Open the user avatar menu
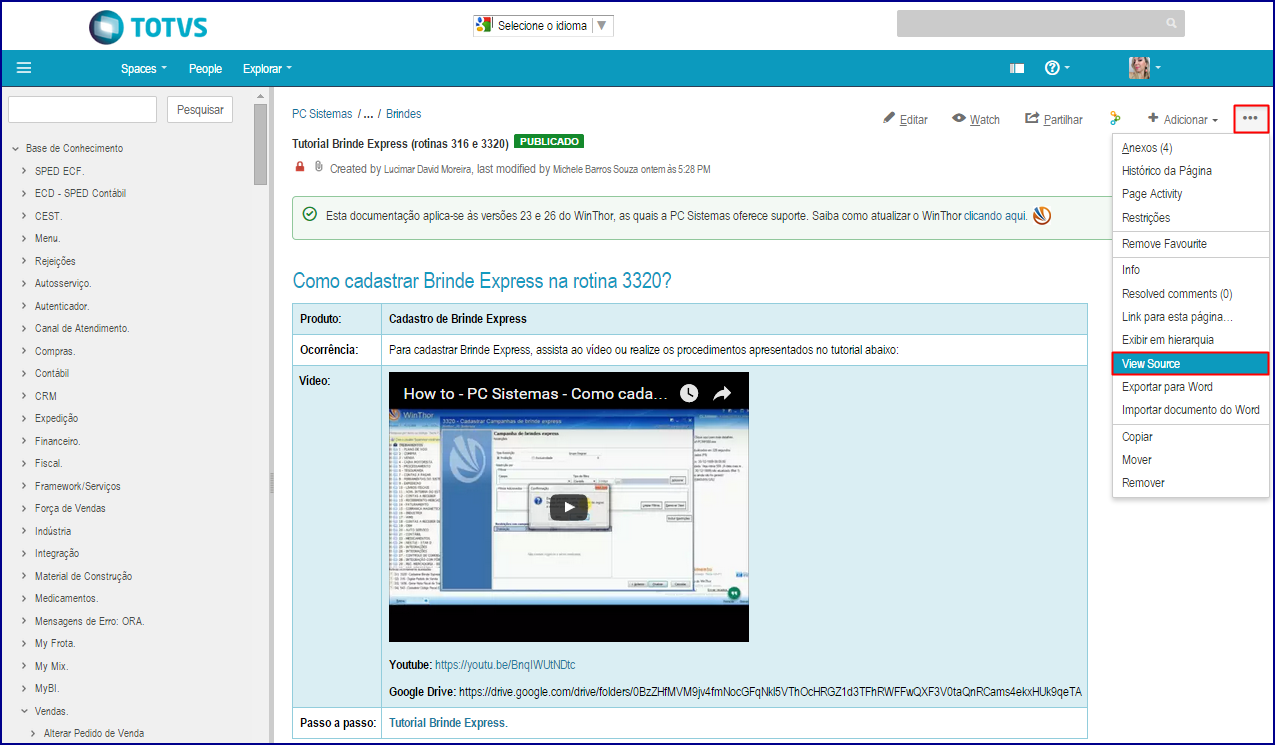1275x745 pixels. pyautogui.click(x=1145, y=68)
